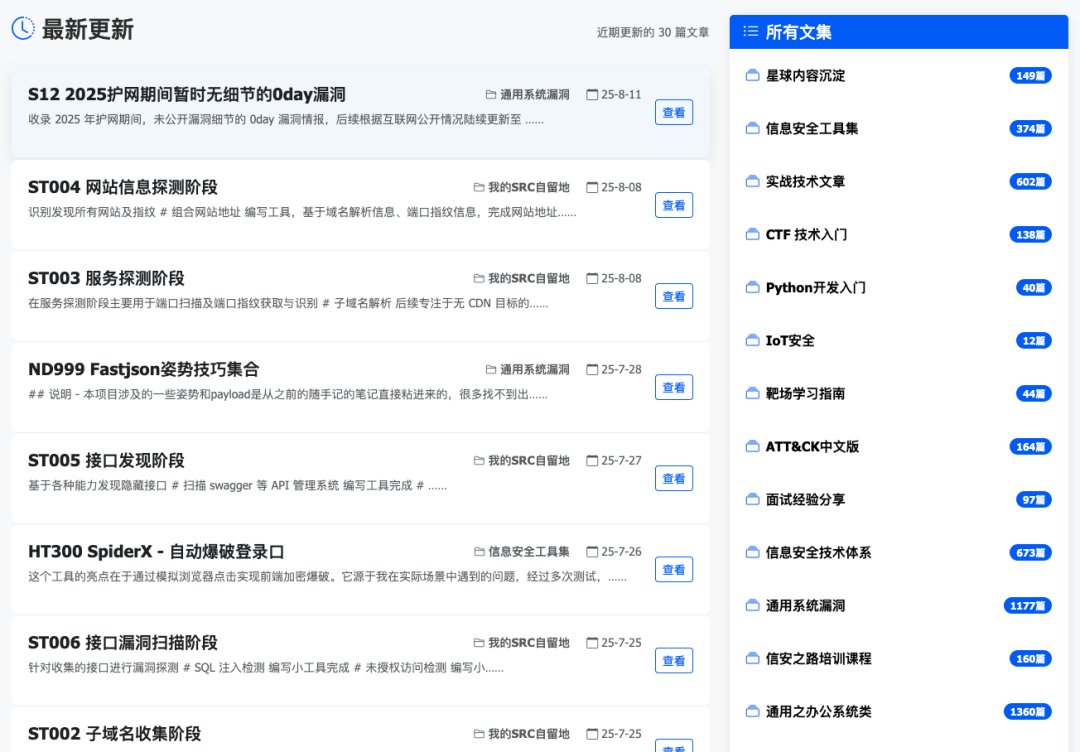Click the sidebar folder icon for 通用系统漏洞
Image resolution: width=1080 pixels, height=752 pixels.
point(753,605)
